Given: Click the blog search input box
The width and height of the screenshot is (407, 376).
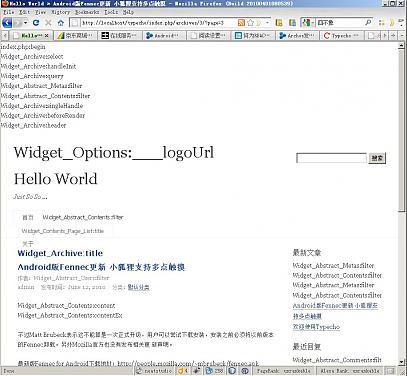Looking at the screenshot, I should click(x=331, y=158).
